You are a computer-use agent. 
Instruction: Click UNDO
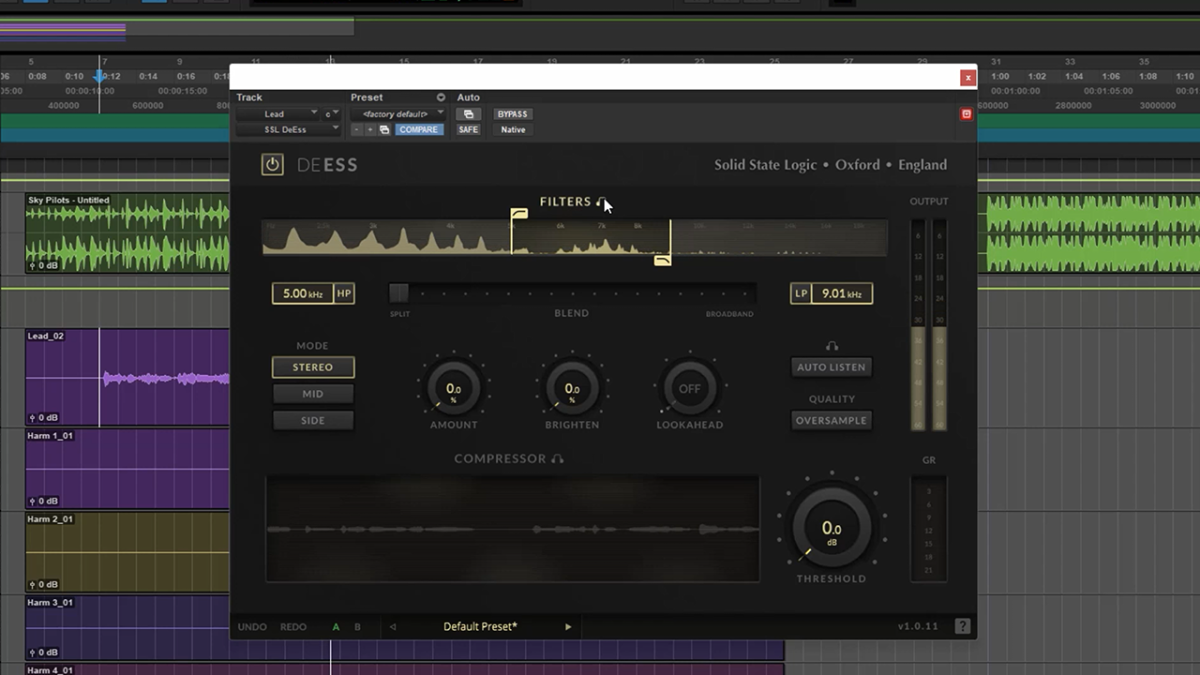point(252,627)
